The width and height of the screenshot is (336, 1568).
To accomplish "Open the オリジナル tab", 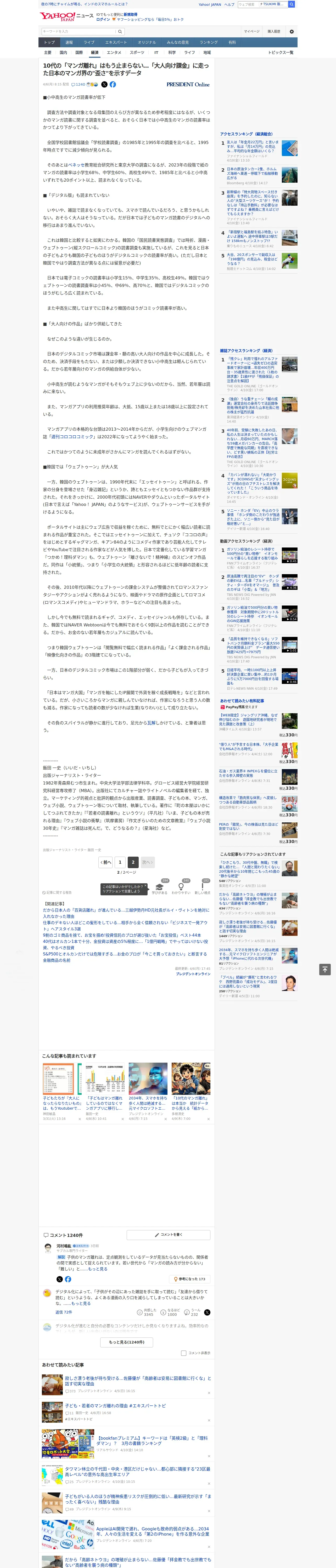I will pyautogui.click(x=147, y=43).
